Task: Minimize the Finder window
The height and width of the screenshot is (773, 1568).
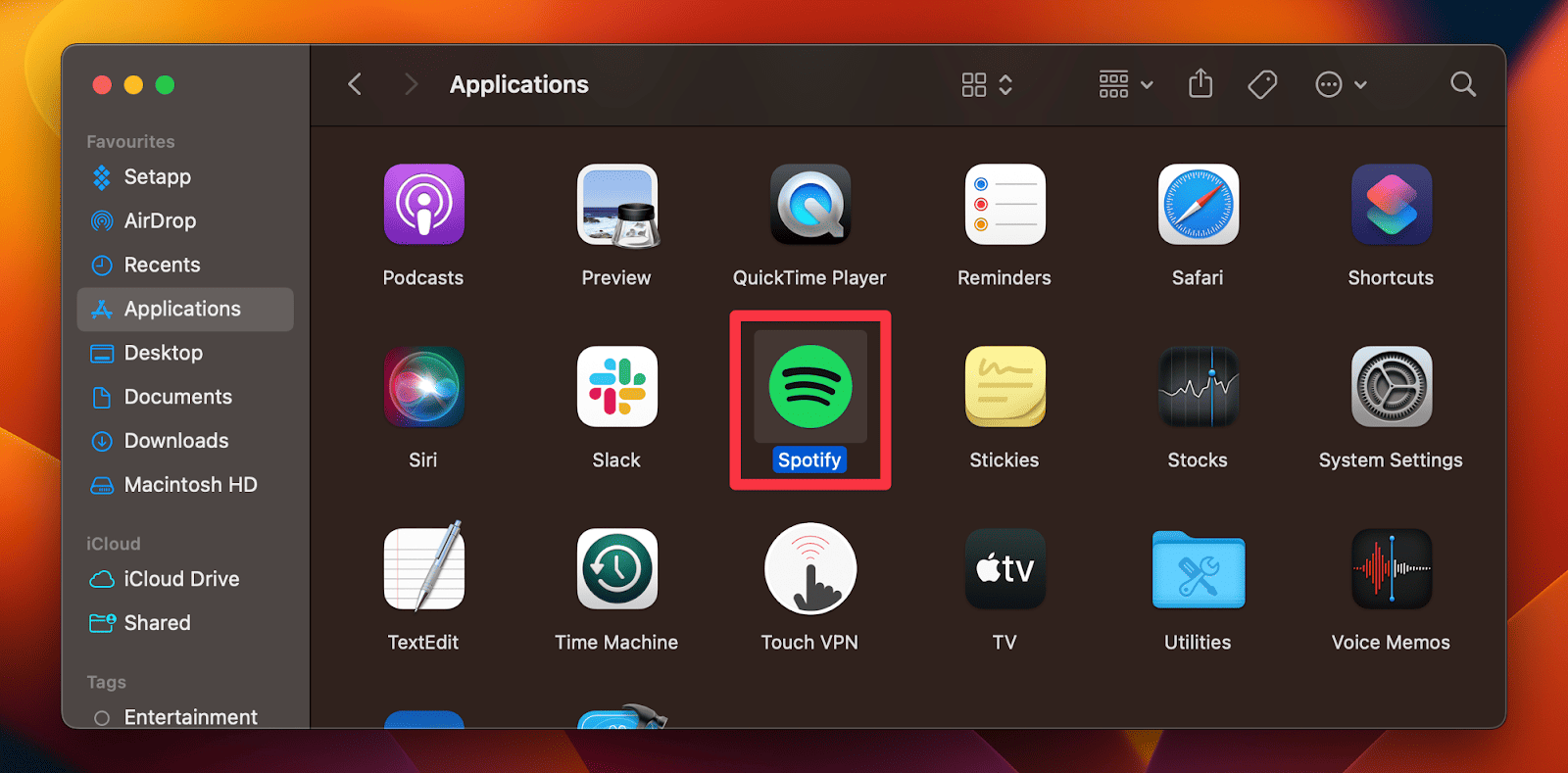Action: (x=133, y=85)
